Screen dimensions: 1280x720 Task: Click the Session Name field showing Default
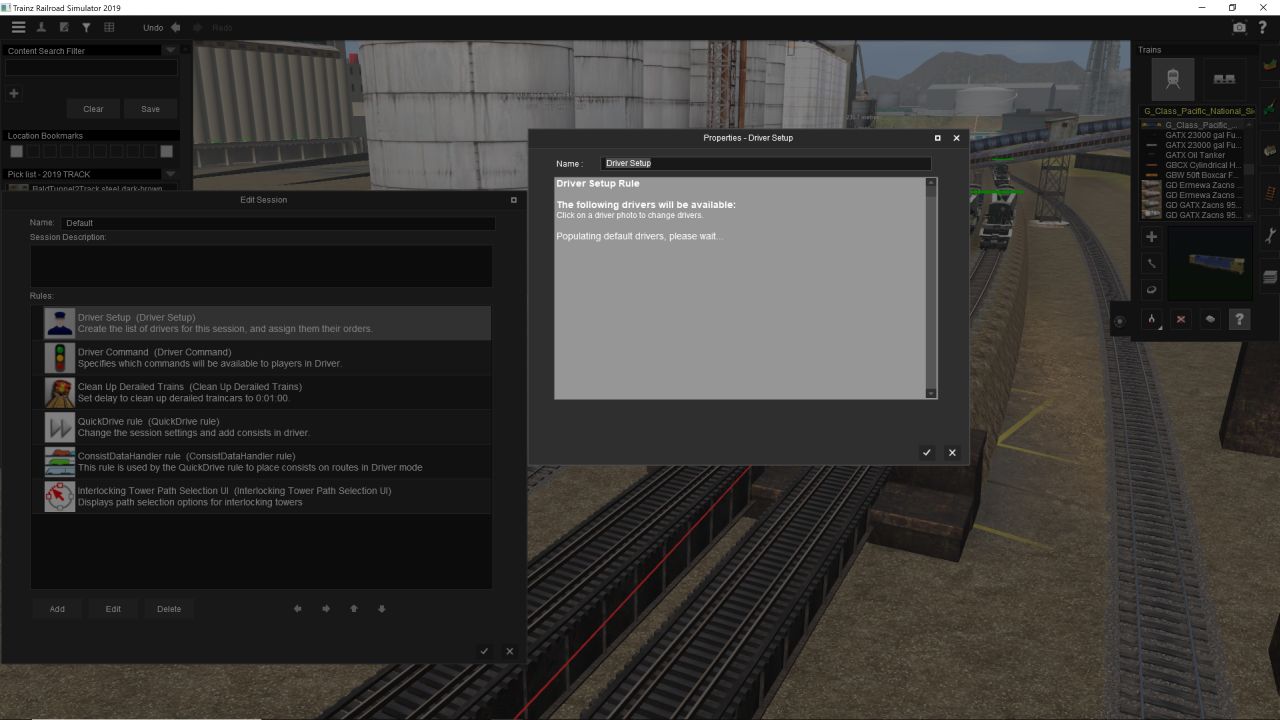[278, 223]
